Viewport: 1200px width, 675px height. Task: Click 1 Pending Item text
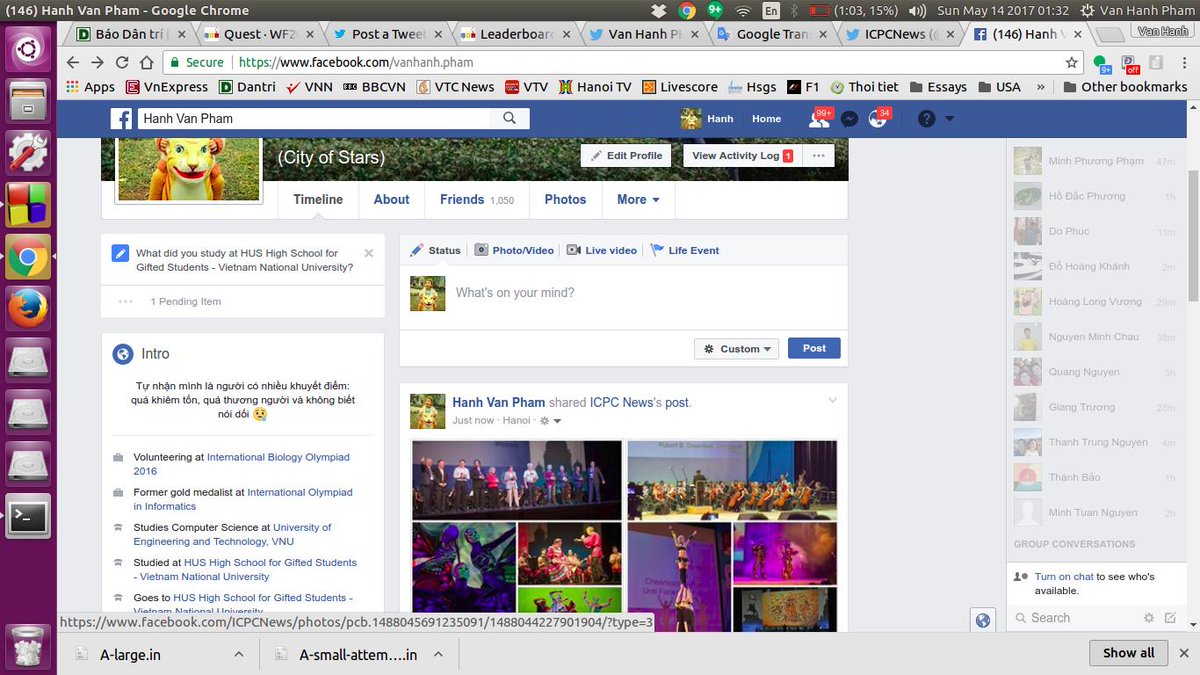click(186, 301)
